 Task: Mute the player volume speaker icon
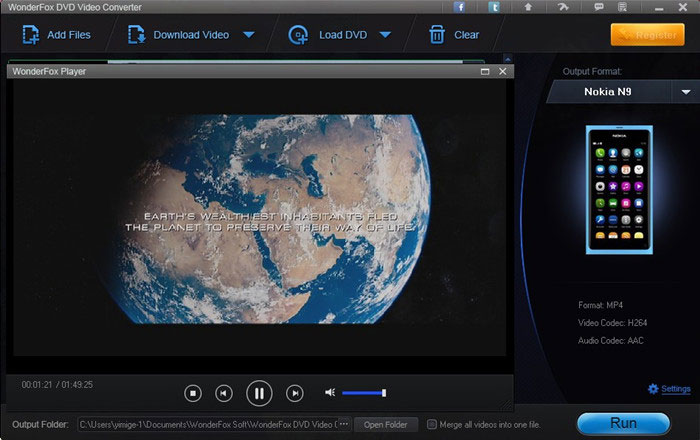(x=330, y=392)
